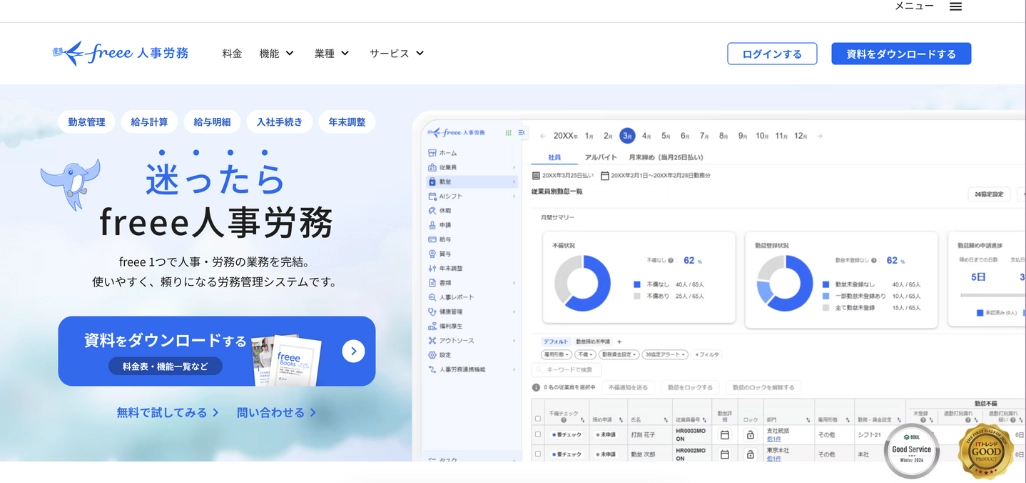
Task: Click the white arrow circle on download banner
Action: [x=353, y=351]
